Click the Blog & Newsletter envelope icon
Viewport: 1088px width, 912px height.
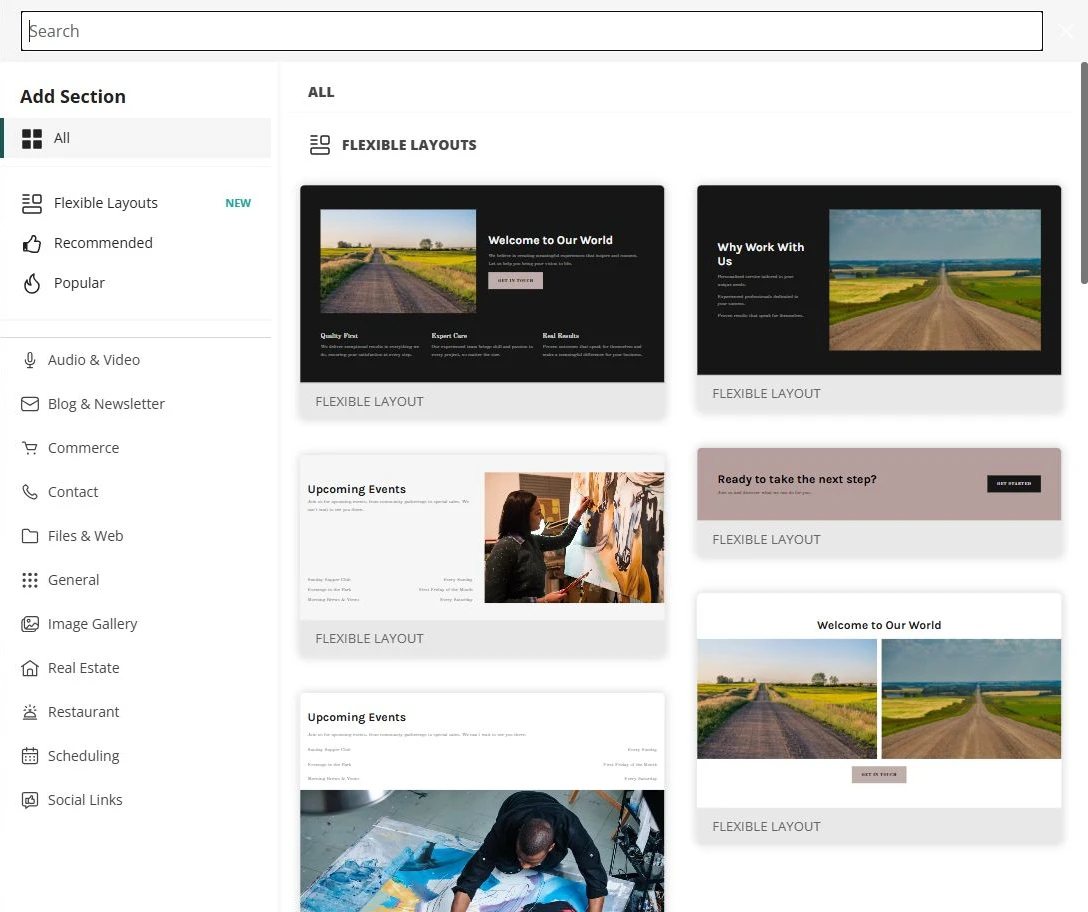[x=30, y=404]
